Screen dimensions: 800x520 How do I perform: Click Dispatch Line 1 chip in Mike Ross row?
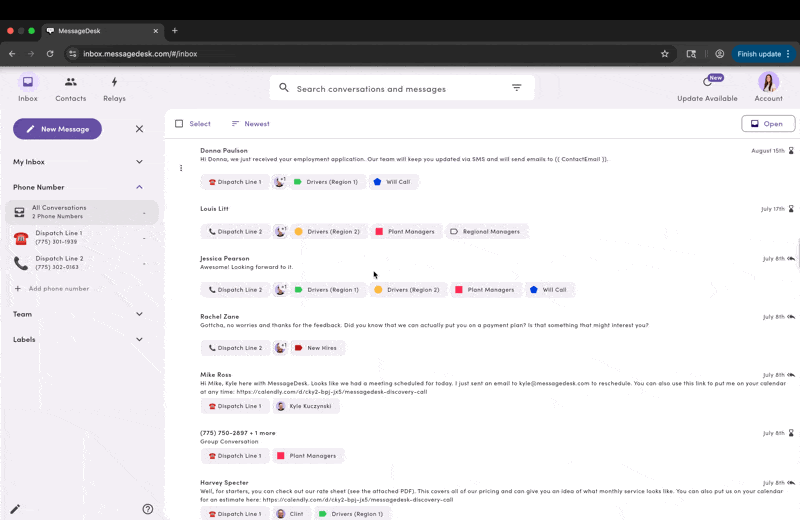[x=235, y=406]
